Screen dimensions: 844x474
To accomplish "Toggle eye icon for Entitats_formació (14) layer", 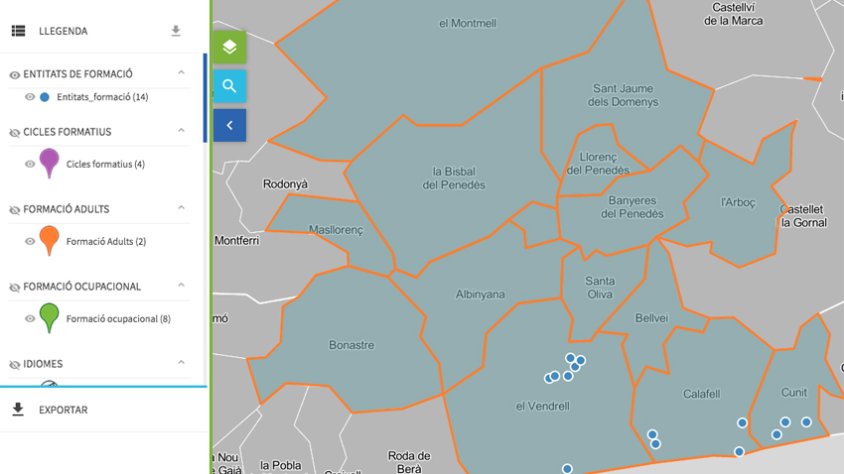I will 30,97.
